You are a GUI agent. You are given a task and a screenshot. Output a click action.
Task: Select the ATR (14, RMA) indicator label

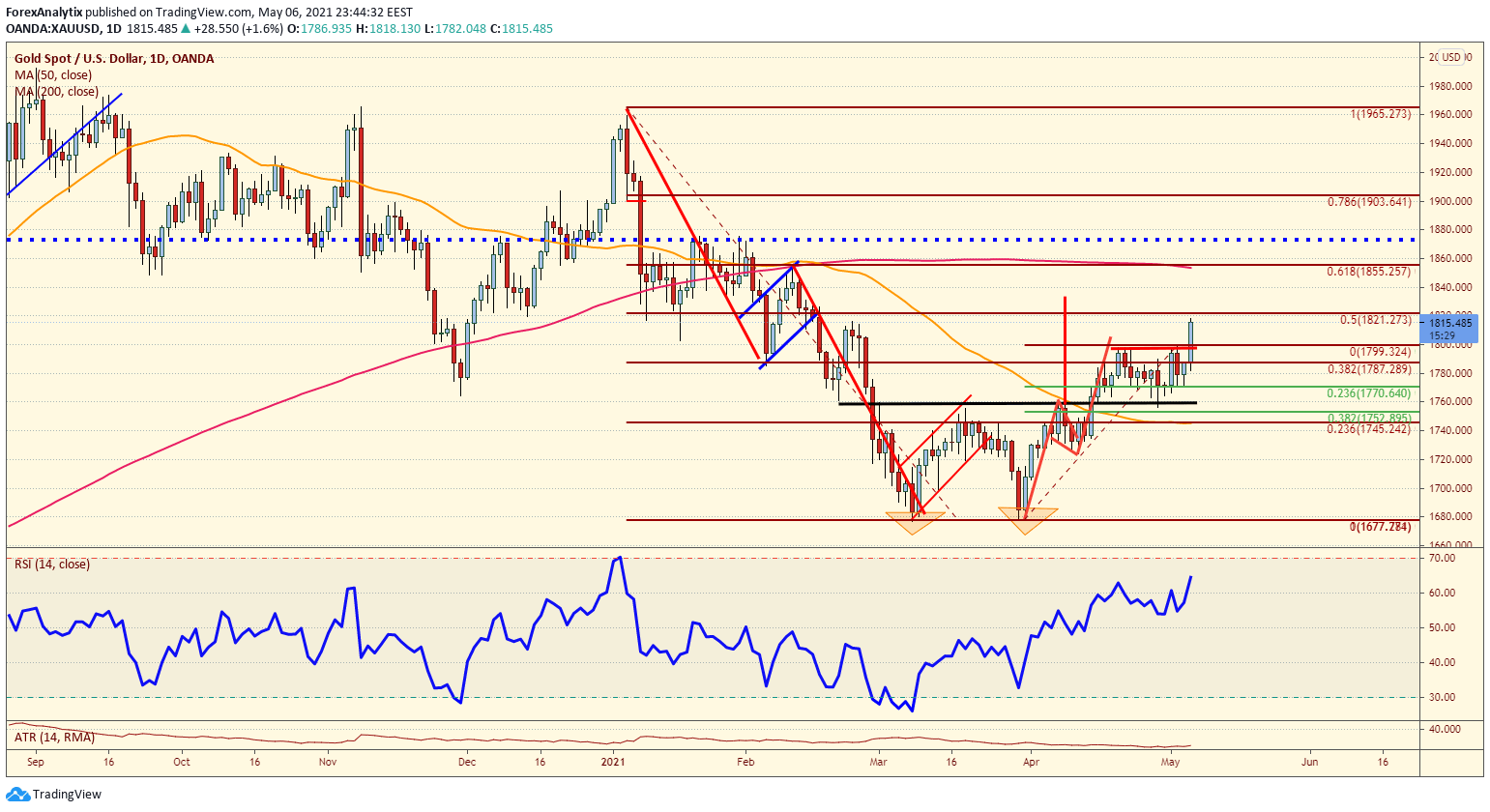[54, 738]
